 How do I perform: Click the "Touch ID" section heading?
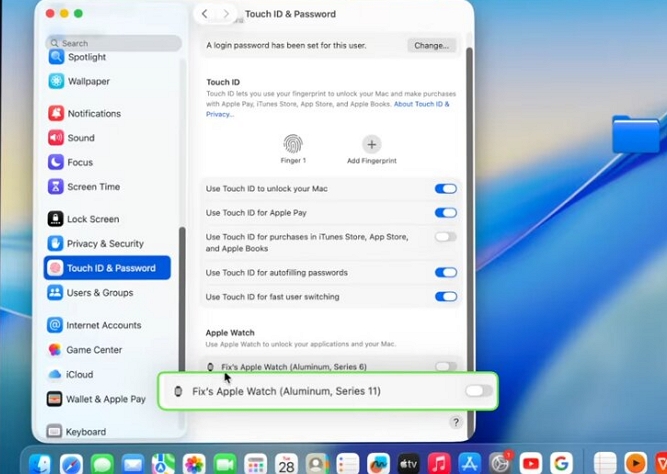click(223, 82)
